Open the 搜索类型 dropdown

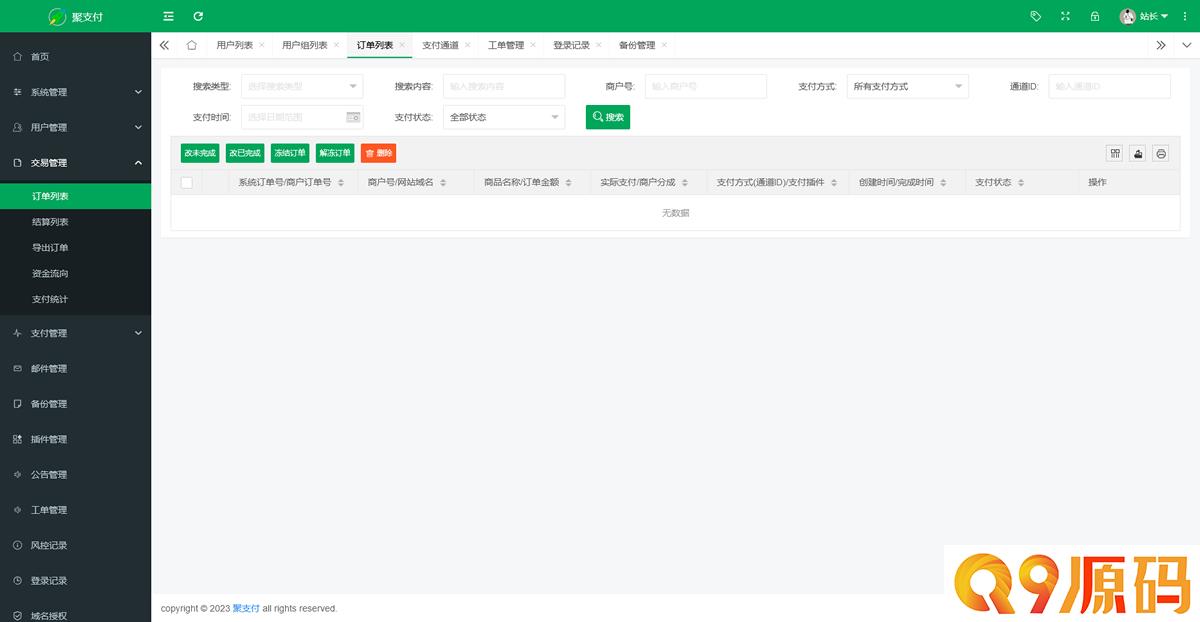click(302, 86)
